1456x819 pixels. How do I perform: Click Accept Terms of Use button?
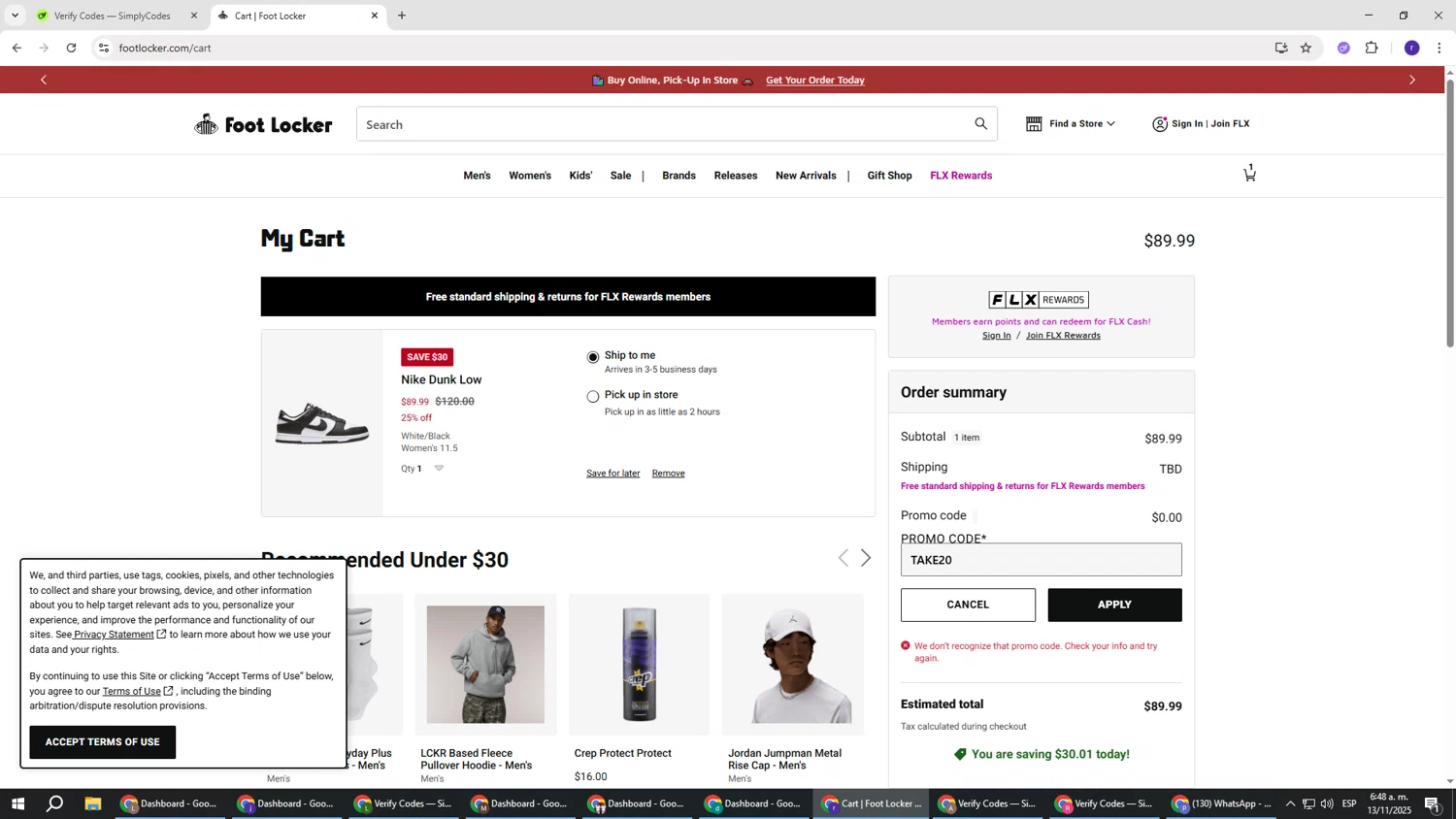(103, 742)
